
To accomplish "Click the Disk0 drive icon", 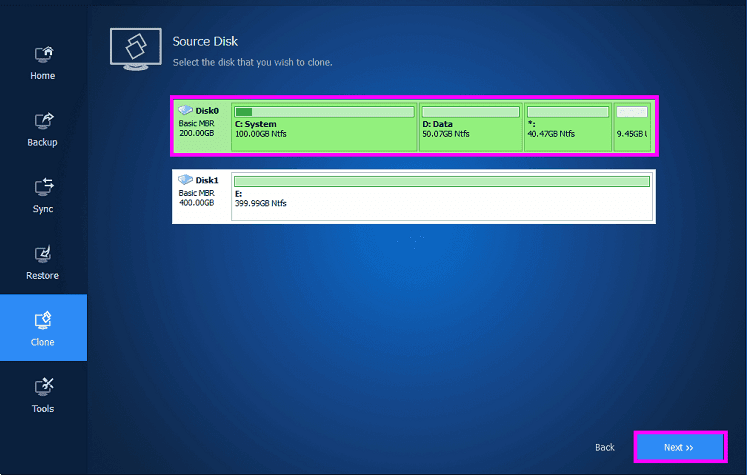I will click(185, 111).
